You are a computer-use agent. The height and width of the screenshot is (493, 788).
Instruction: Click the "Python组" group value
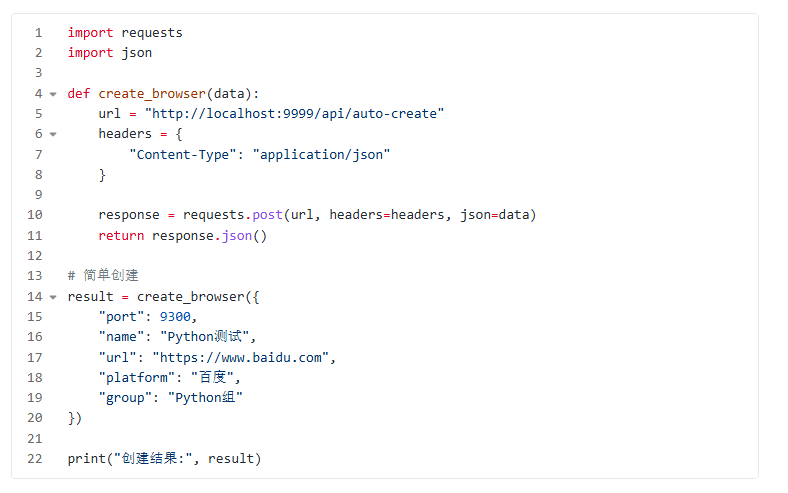[x=206, y=398]
